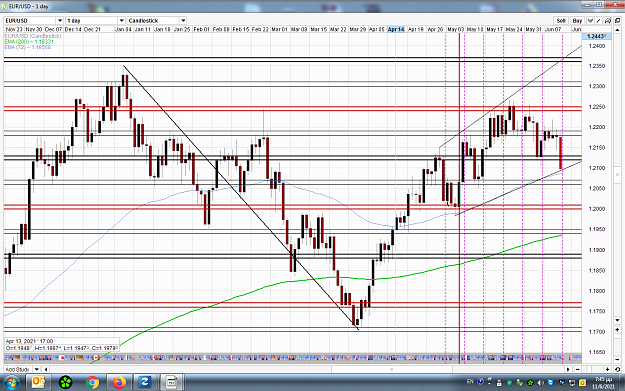Screen dimensions: 625x391
Task: Click the Apr 13, 2021 17:00 info box
Action: coord(62,344)
